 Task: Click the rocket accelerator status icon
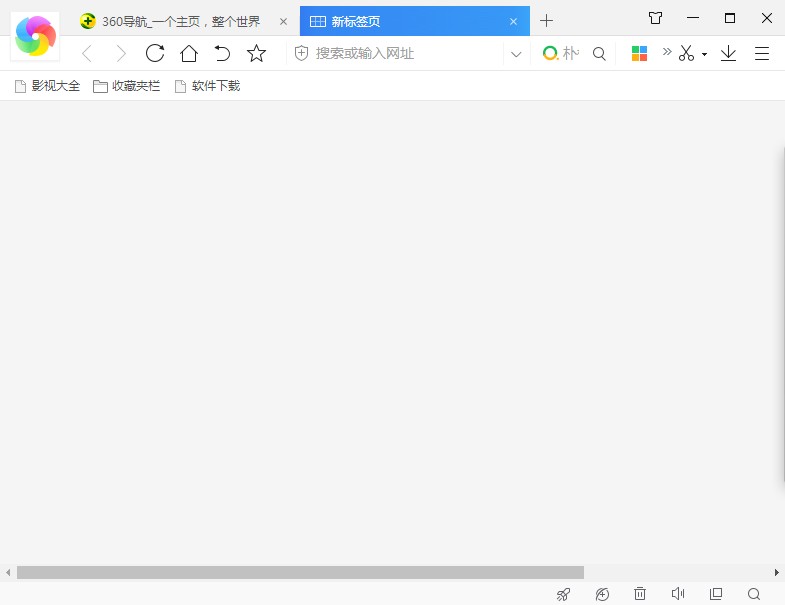[563, 594]
